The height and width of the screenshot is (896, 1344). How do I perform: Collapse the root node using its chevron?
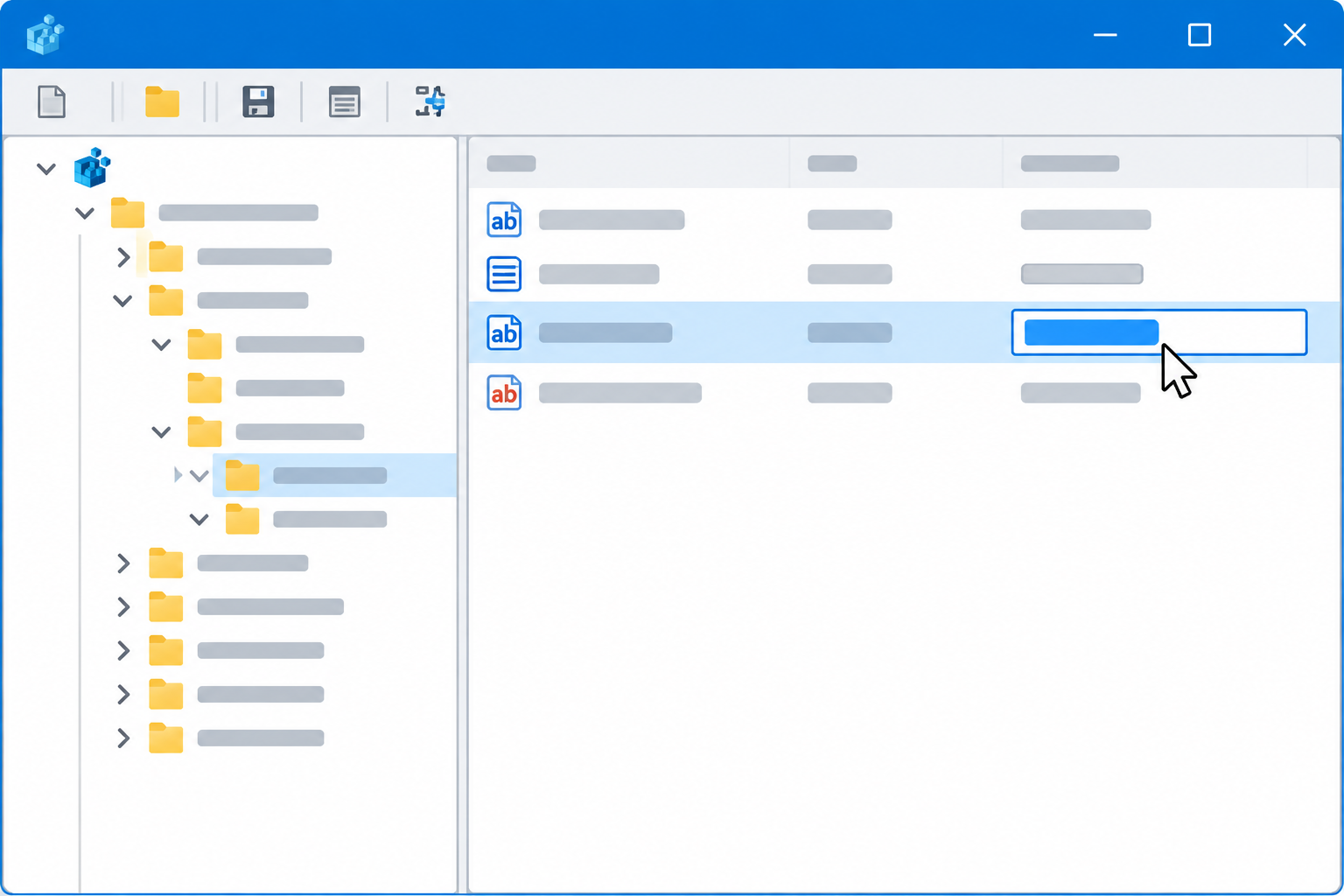[46, 168]
